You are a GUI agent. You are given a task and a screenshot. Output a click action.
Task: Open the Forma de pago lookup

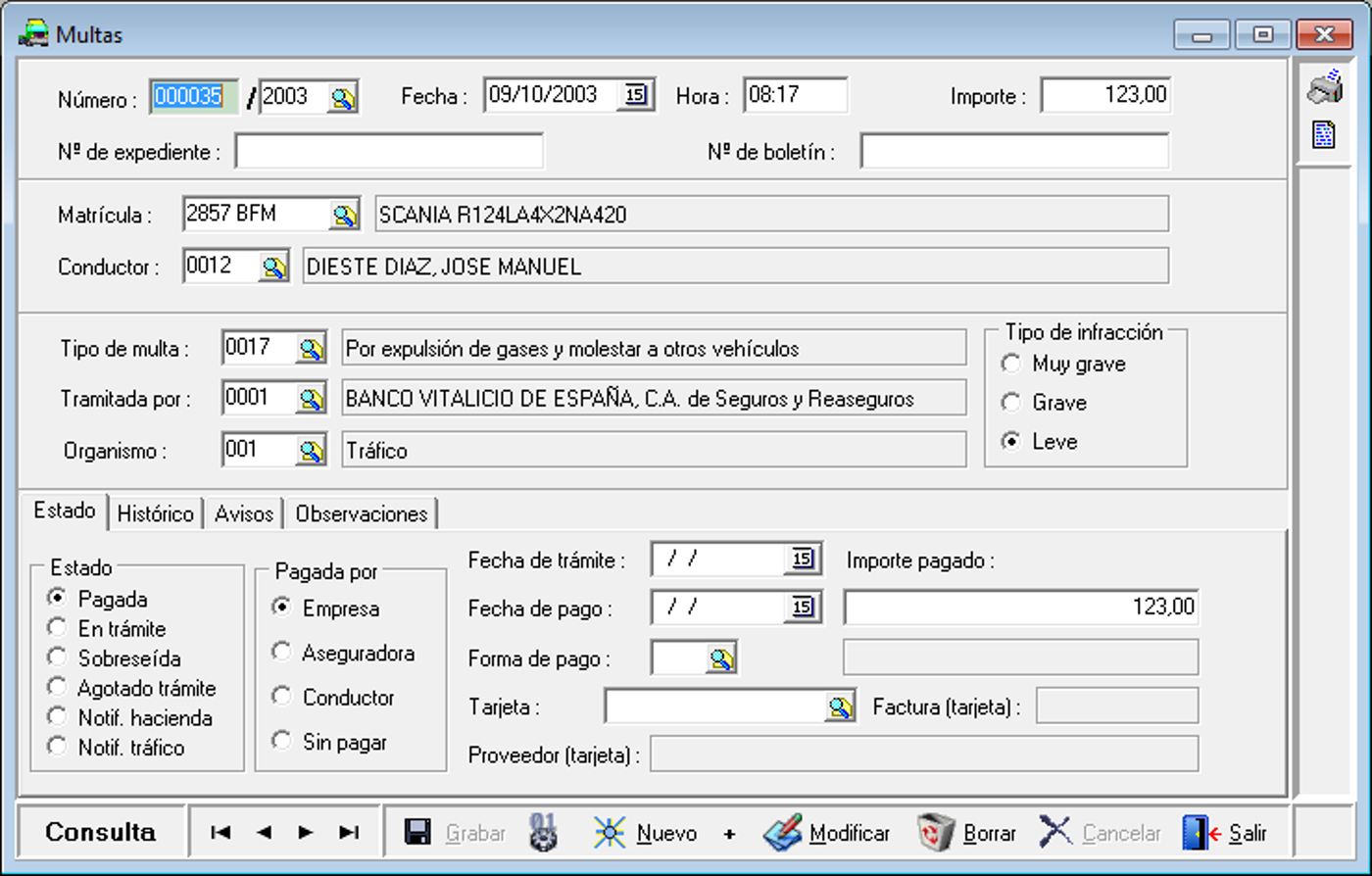(x=721, y=658)
